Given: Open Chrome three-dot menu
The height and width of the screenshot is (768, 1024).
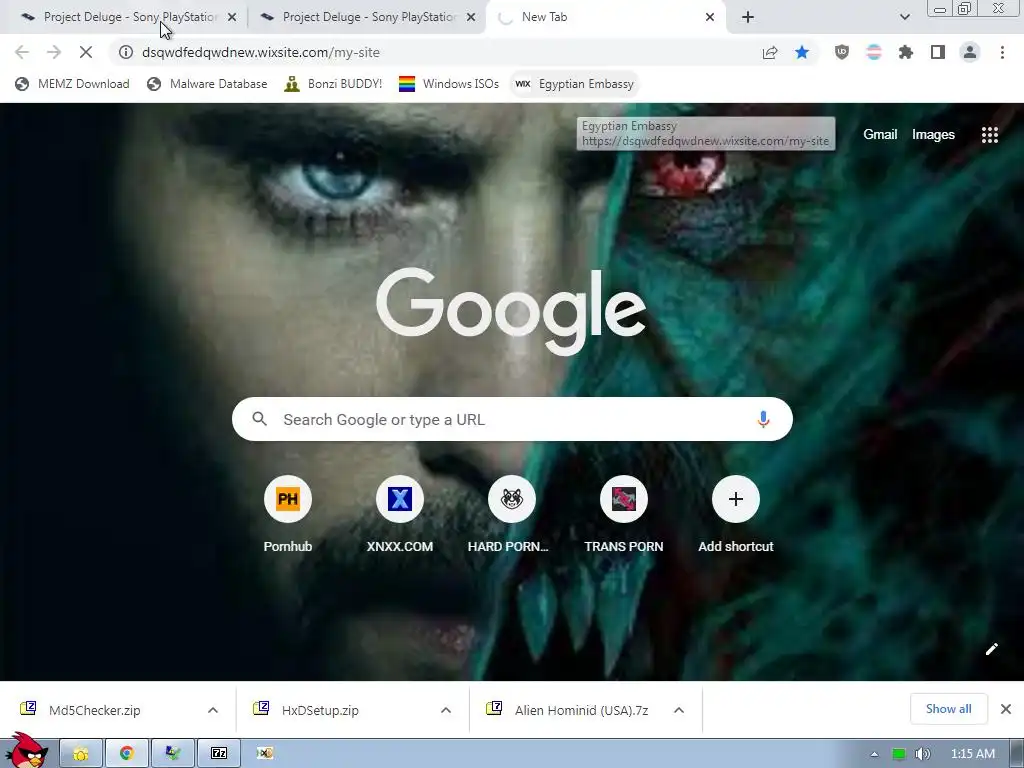Looking at the screenshot, I should pos(1002,52).
